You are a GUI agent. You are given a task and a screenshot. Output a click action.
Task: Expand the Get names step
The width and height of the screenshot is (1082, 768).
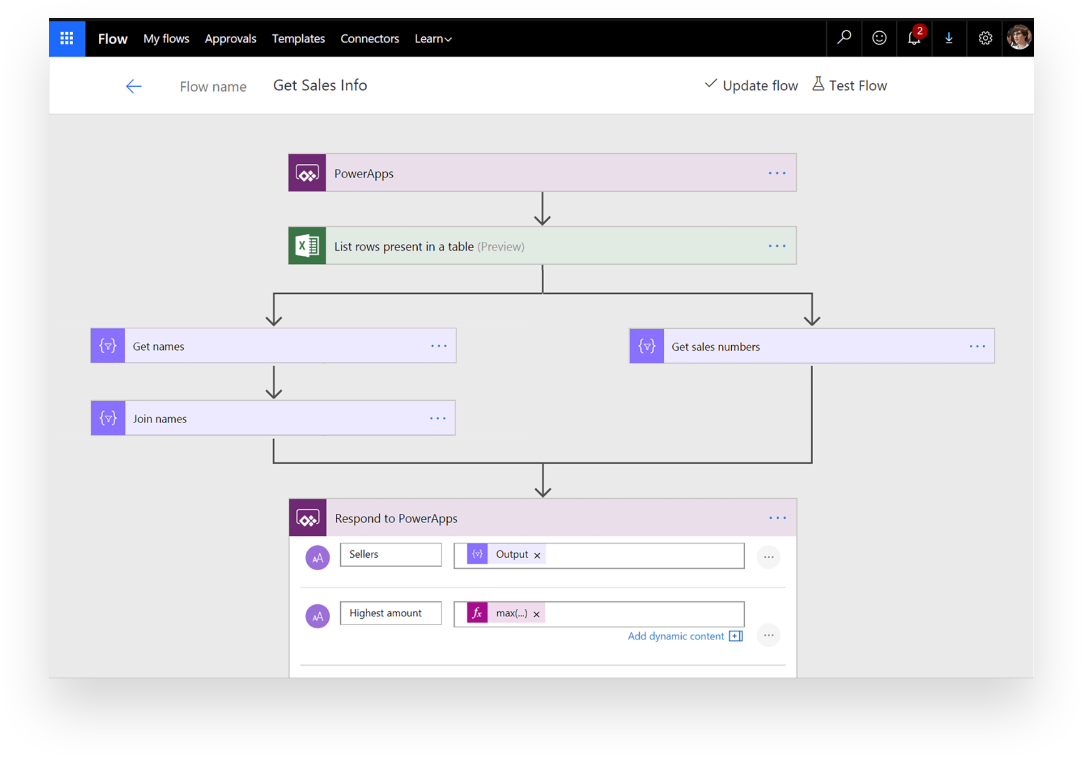point(273,346)
